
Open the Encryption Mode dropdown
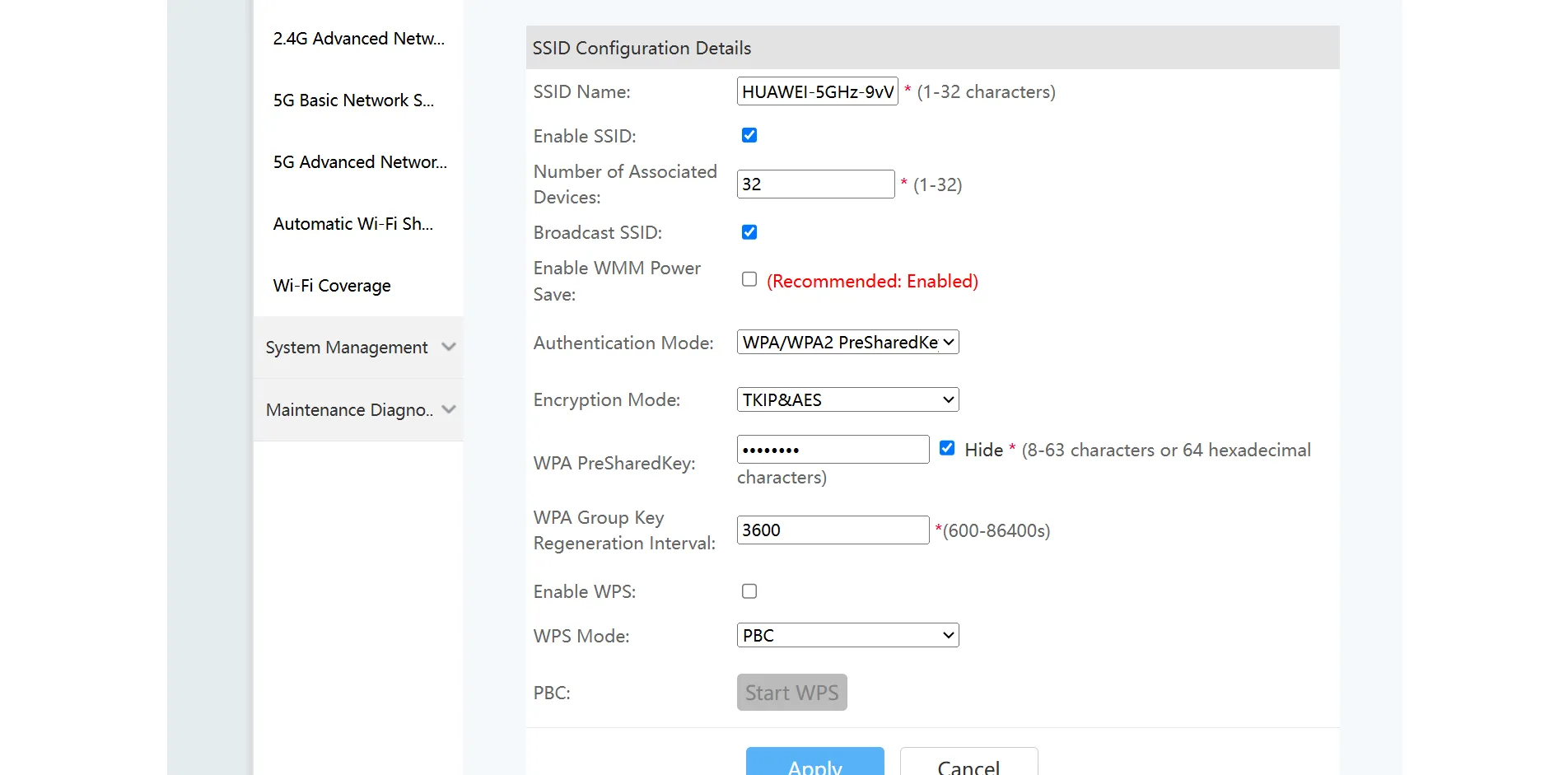point(847,399)
